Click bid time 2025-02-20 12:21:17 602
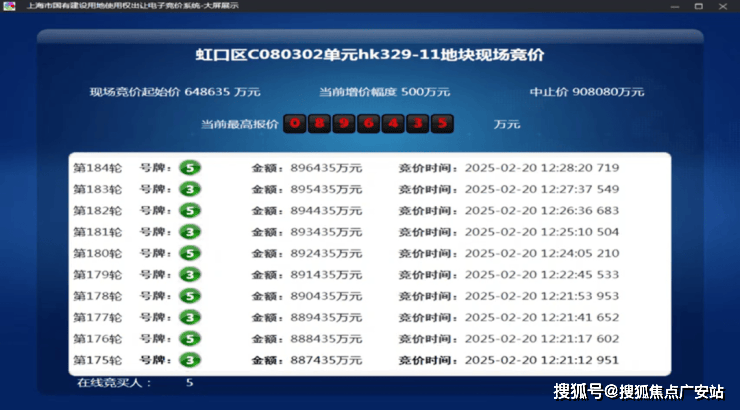This screenshot has height=410, width=740. [x=542, y=339]
